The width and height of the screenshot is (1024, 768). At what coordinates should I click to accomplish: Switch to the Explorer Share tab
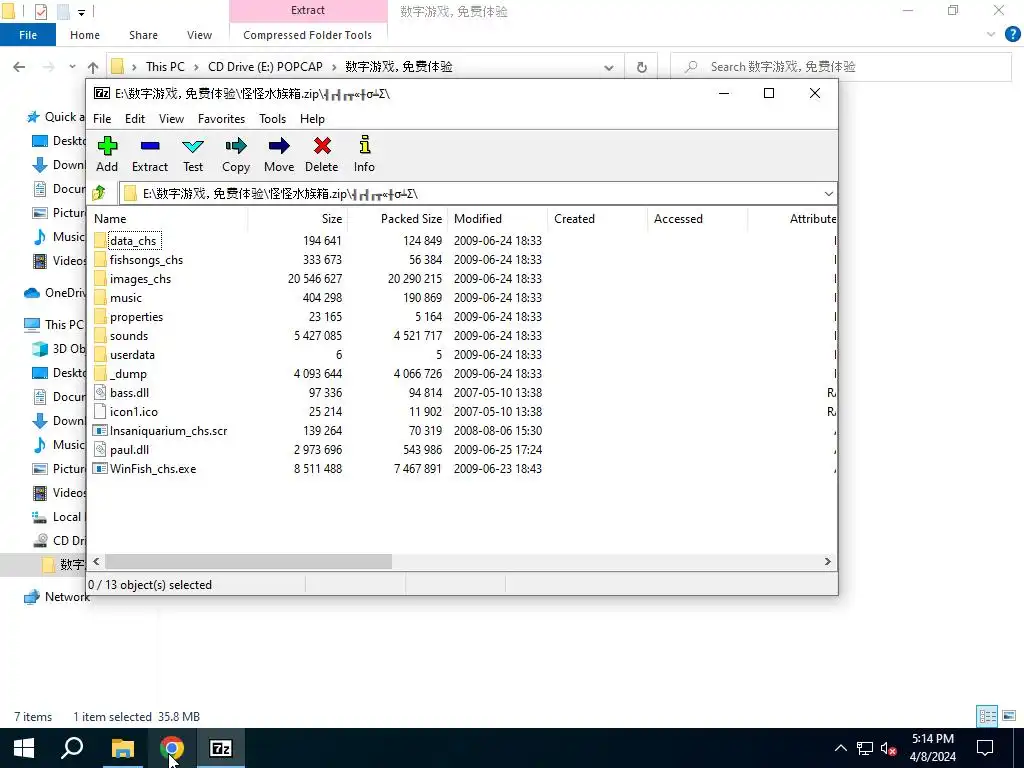(143, 35)
